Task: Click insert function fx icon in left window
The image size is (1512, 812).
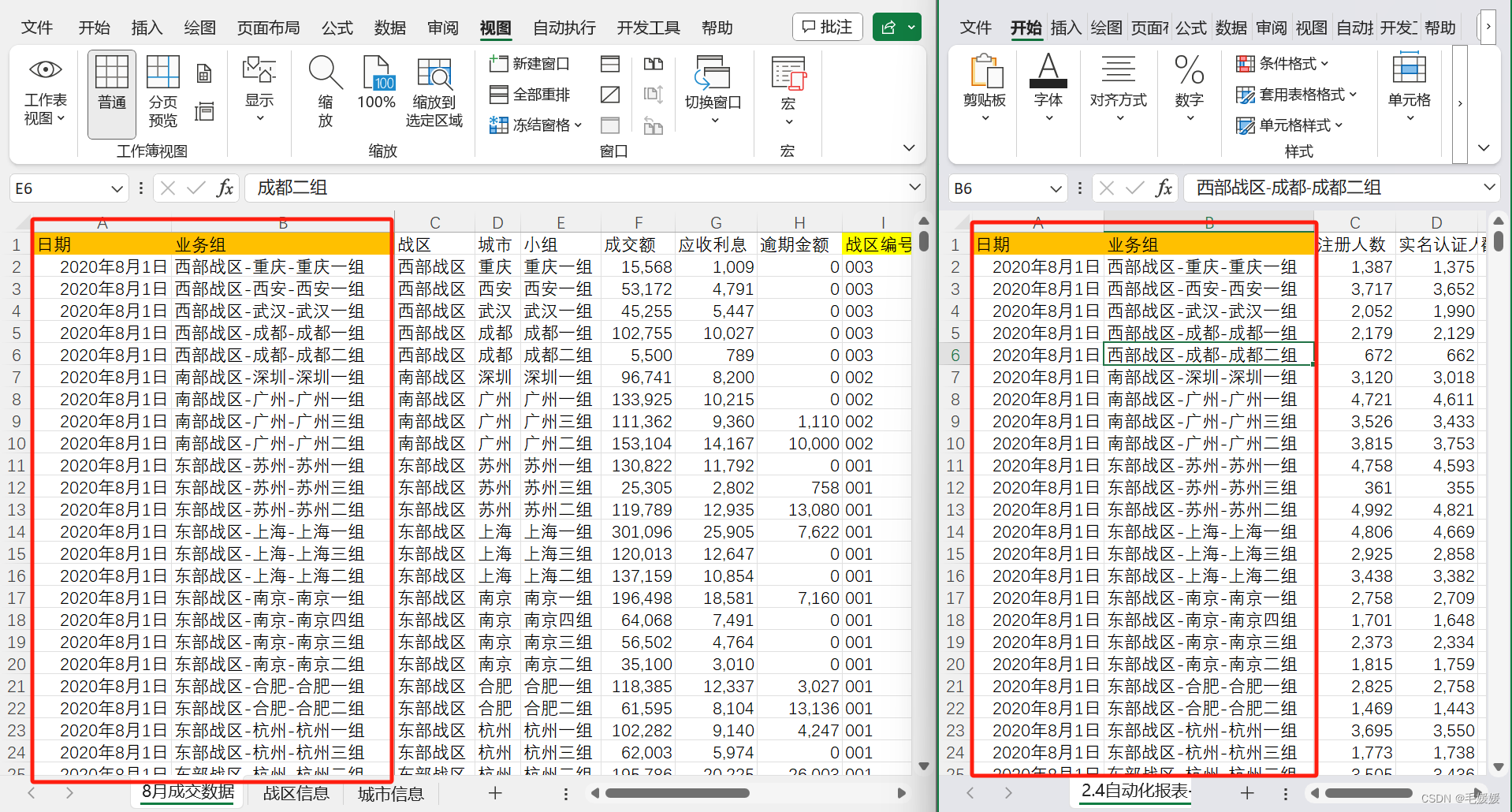Action: point(225,188)
